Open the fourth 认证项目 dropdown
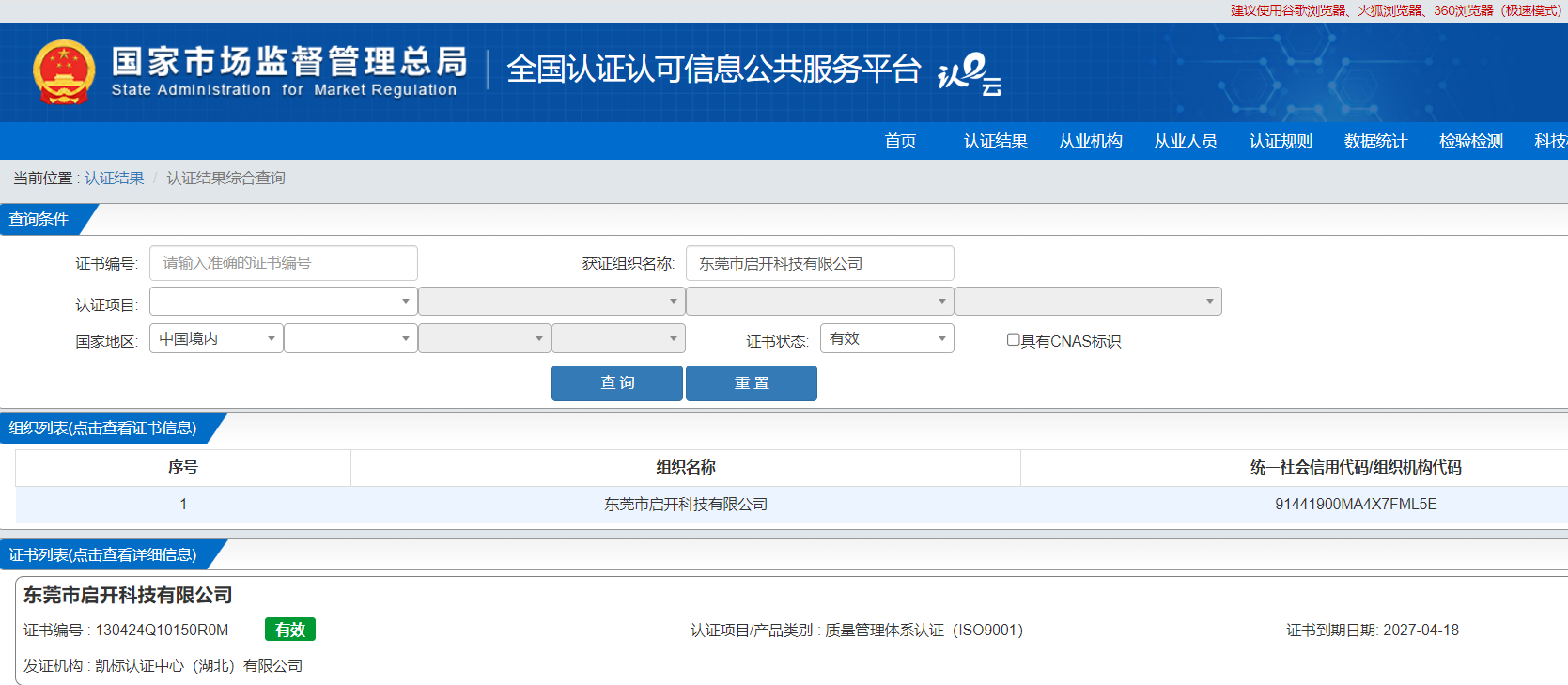This screenshot has height=685, width=1568. tap(1088, 301)
